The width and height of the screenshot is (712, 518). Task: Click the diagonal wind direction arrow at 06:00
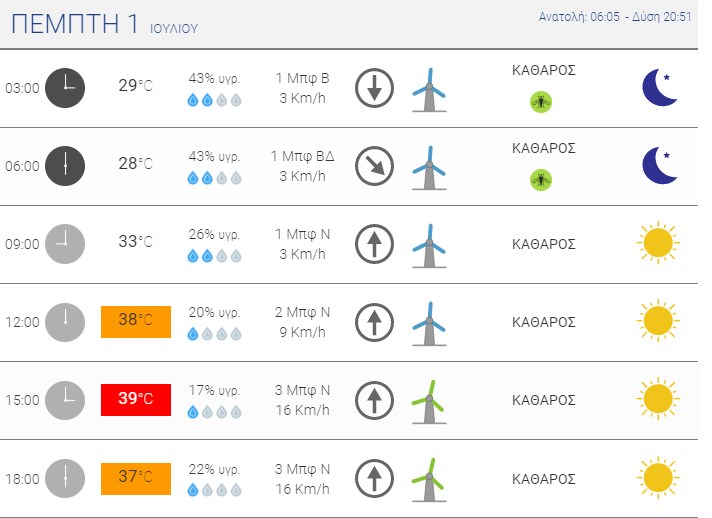374,166
